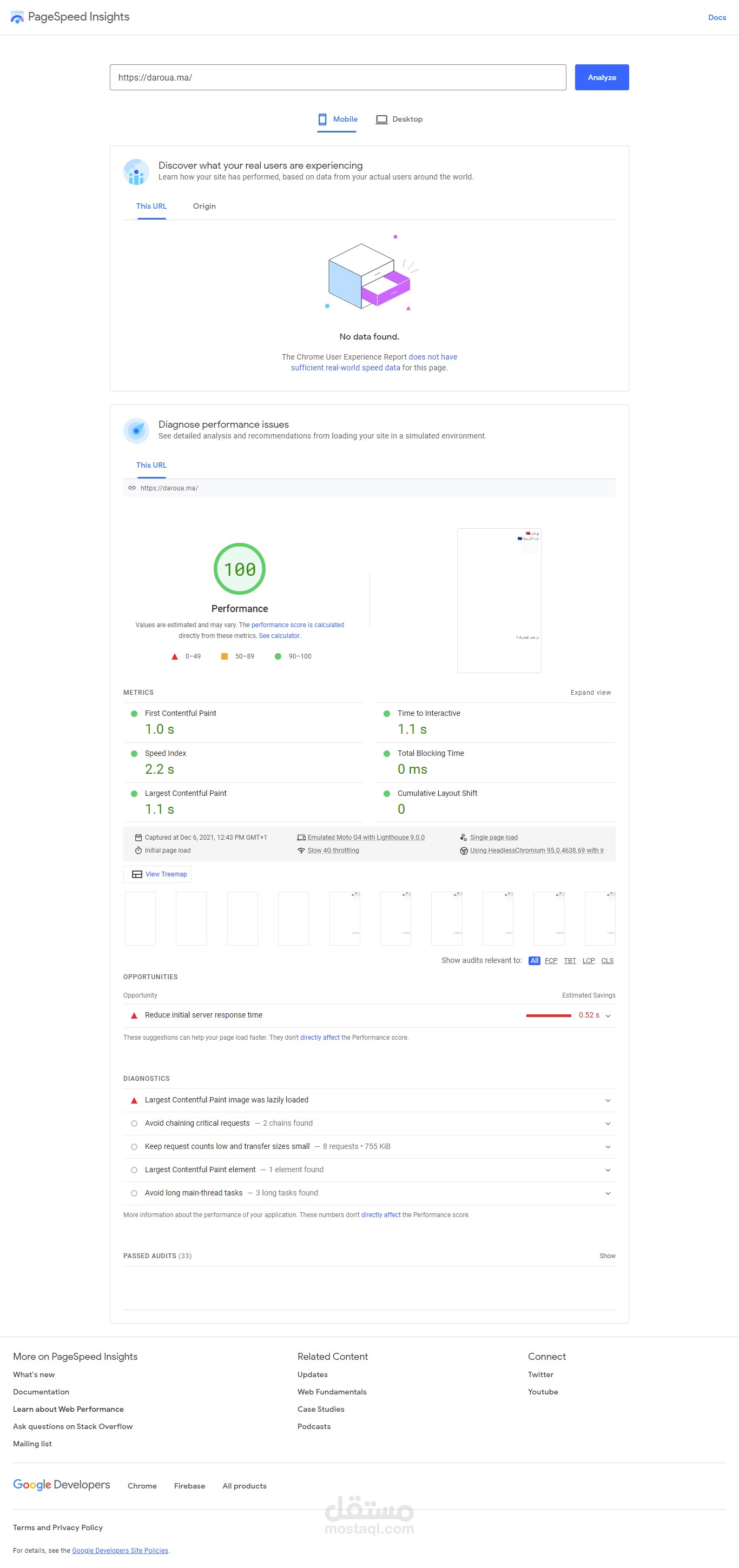The image size is (739, 1568).
Task: Click the large page screenshot thumbnail
Action: tap(499, 600)
